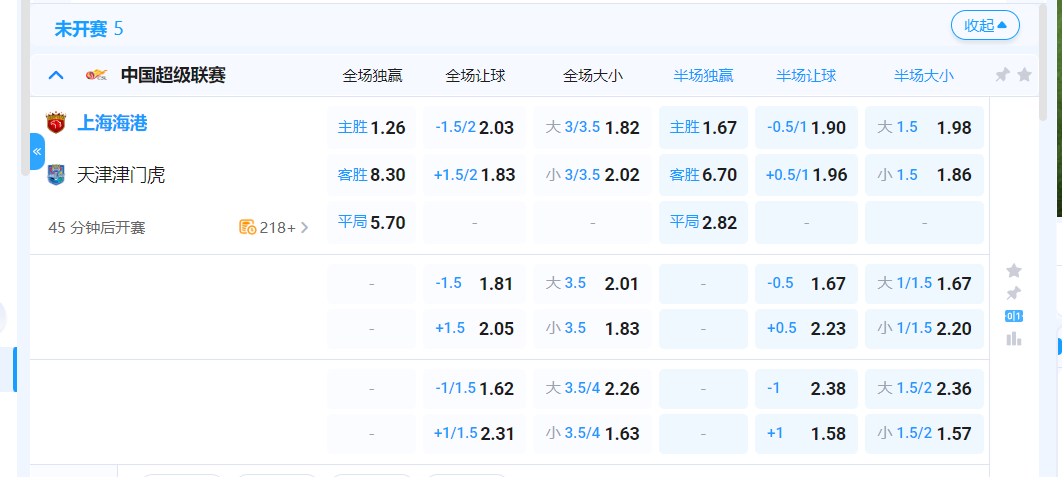Open the 218+ more markets arrow
The width and height of the screenshot is (1062, 477).
point(304,227)
